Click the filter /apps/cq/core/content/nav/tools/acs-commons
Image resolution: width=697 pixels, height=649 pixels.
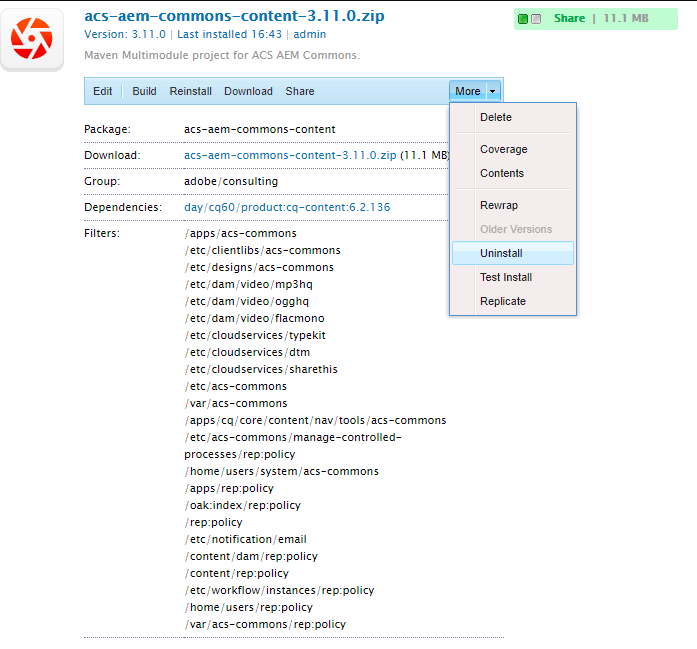(x=315, y=420)
